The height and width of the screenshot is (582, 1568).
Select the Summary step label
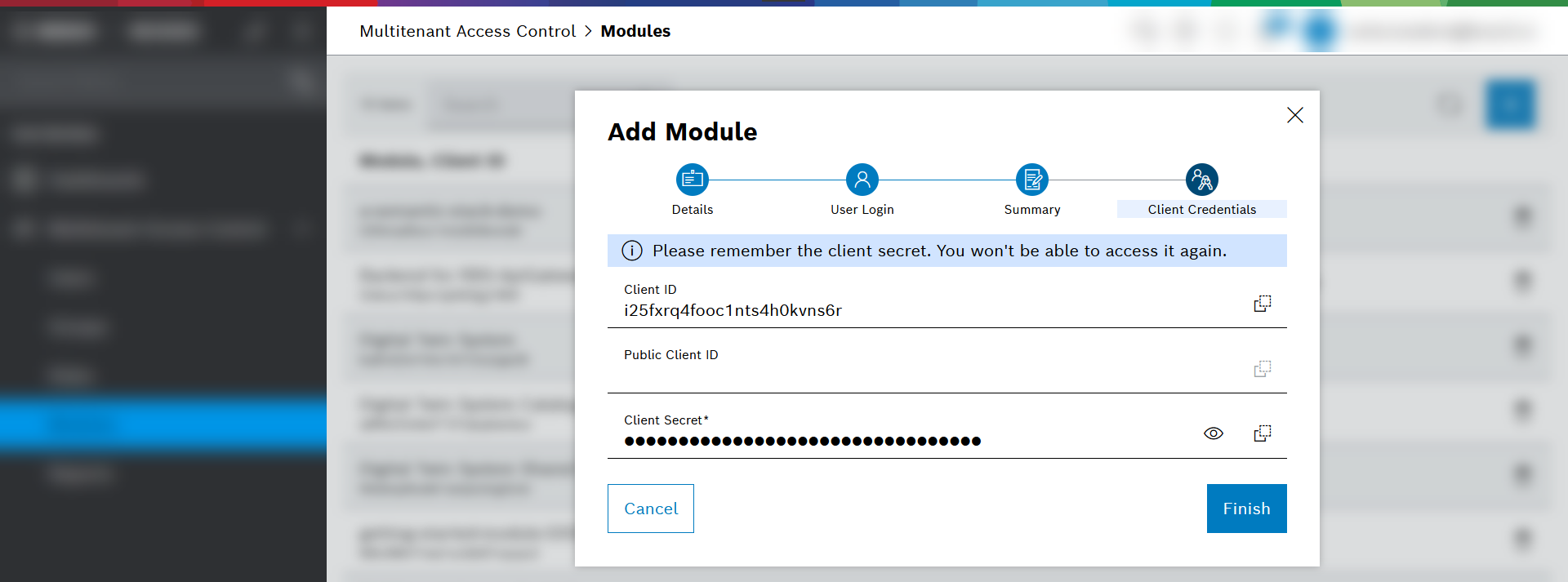click(1031, 210)
